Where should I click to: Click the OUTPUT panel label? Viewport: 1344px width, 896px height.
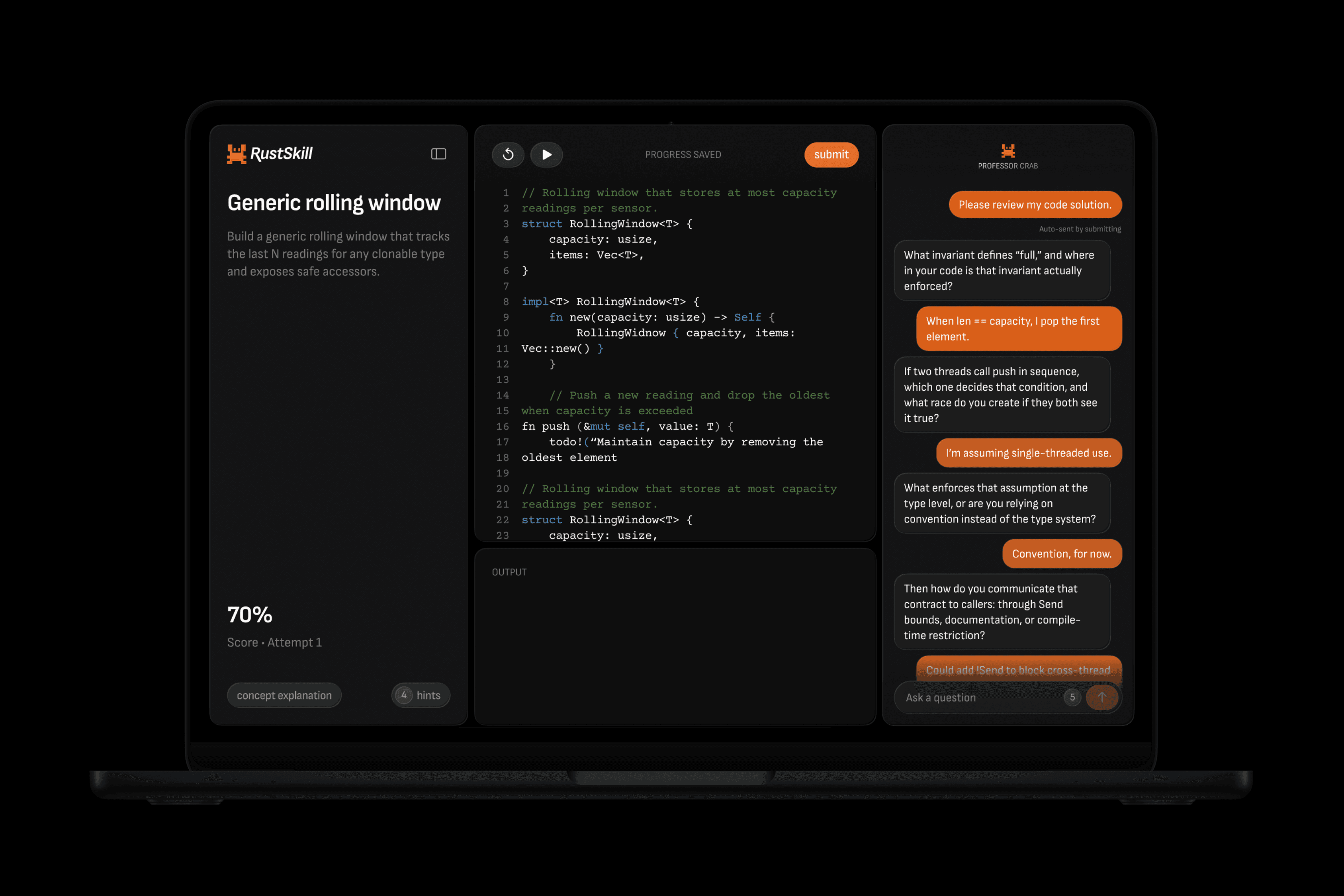tap(509, 572)
